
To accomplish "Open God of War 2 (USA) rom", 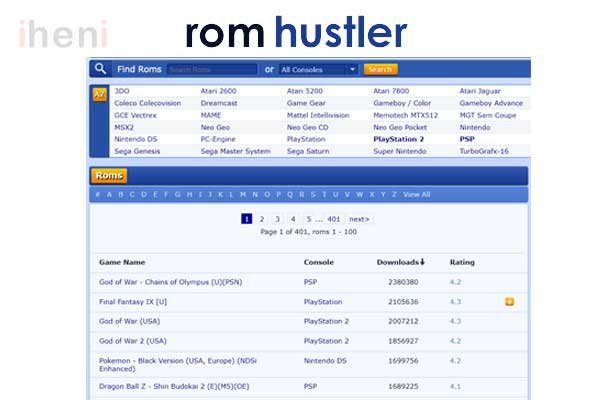I will (132, 341).
